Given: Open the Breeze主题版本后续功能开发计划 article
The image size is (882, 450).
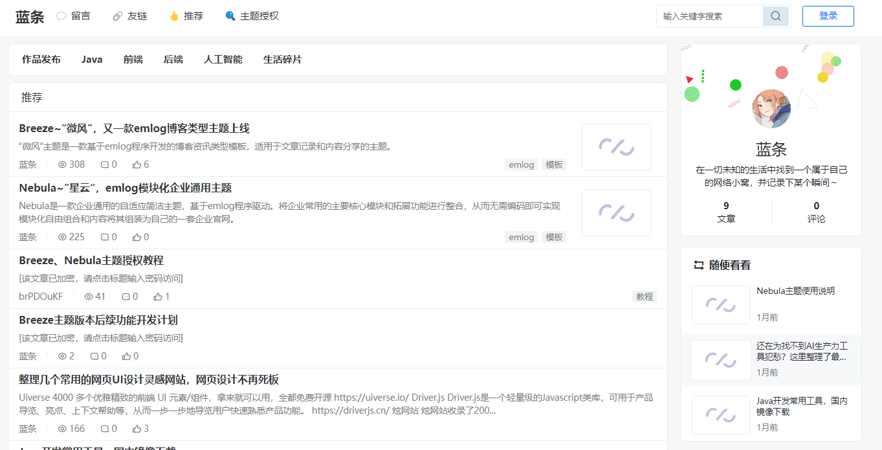Looking at the screenshot, I should pyautogui.click(x=98, y=320).
